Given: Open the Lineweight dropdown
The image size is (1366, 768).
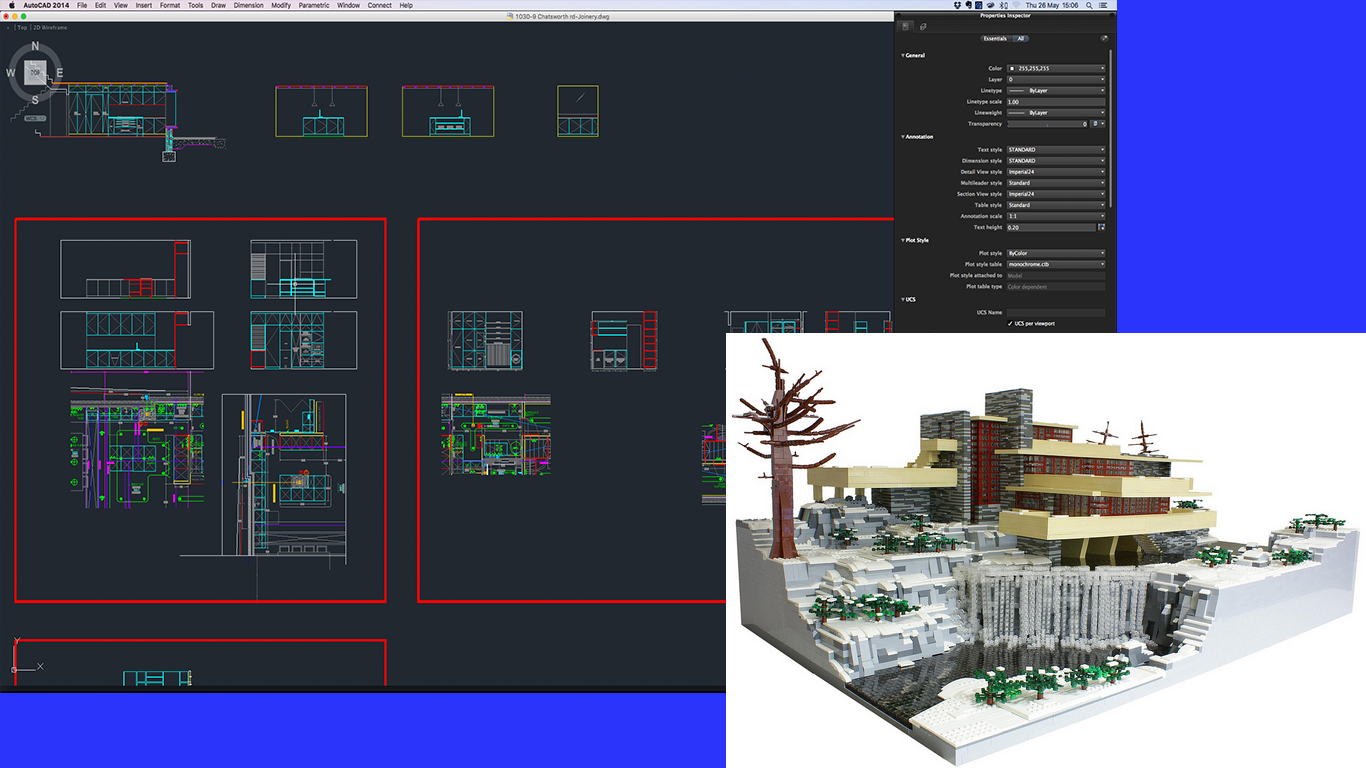Looking at the screenshot, I should pyautogui.click(x=1056, y=113).
